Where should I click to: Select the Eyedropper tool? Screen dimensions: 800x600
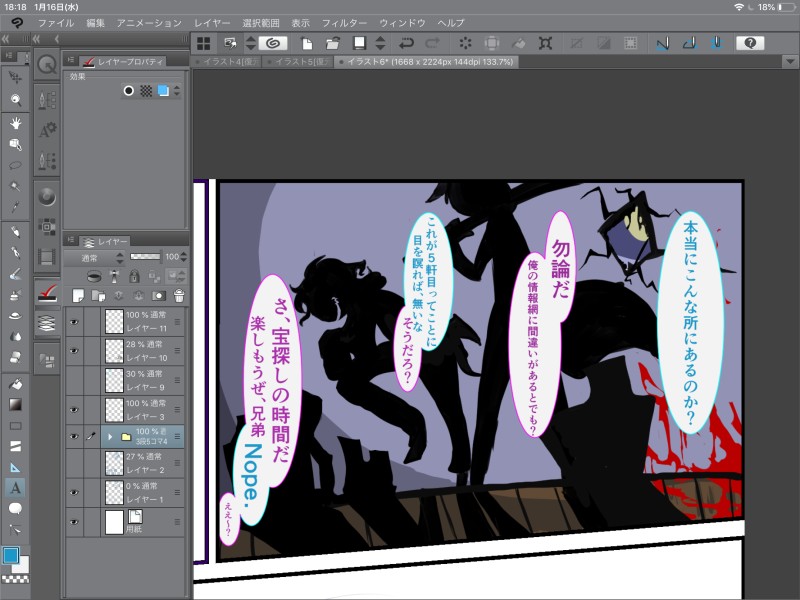(15, 207)
